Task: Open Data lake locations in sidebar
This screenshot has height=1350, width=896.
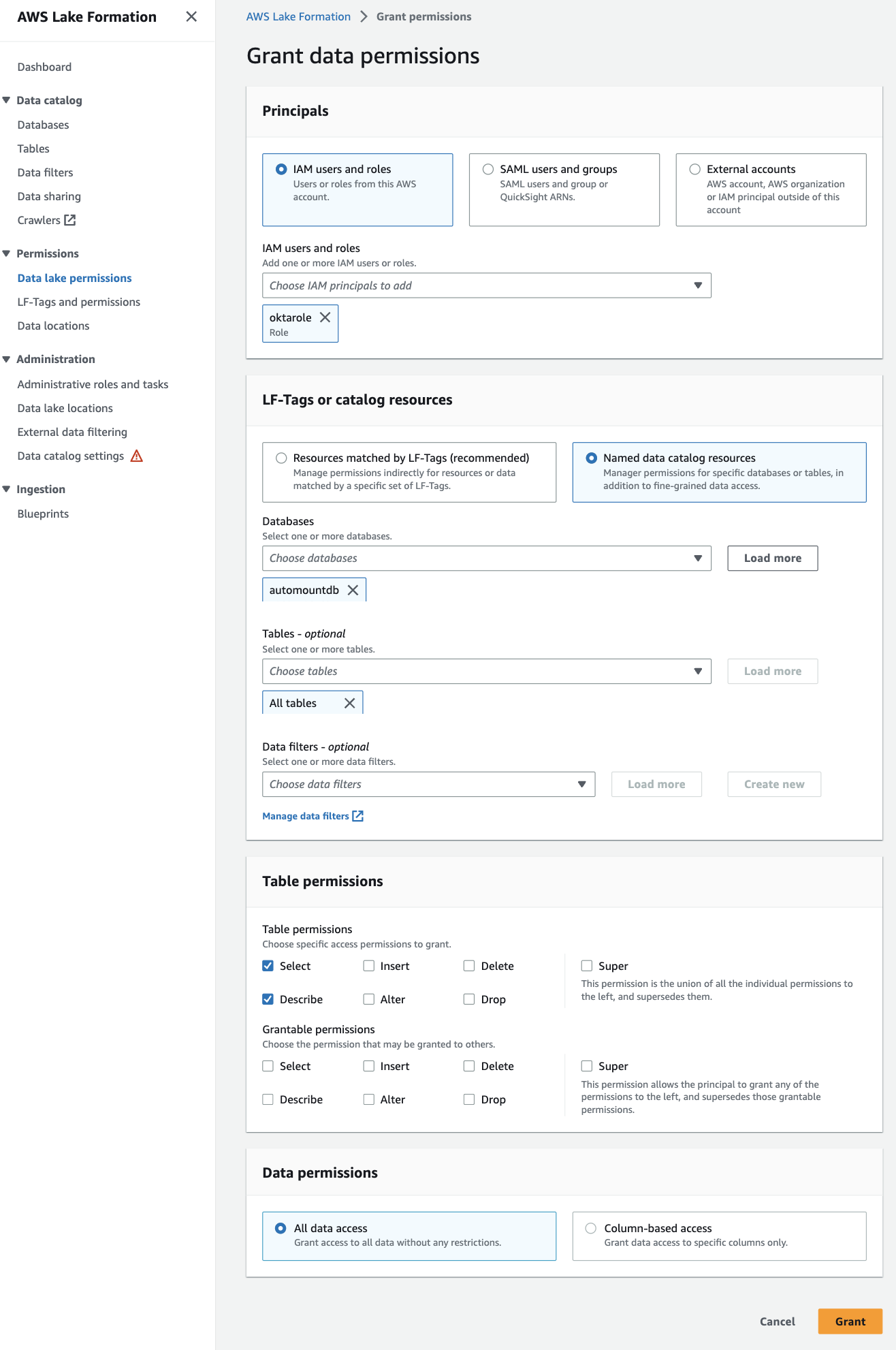Action: (x=65, y=408)
